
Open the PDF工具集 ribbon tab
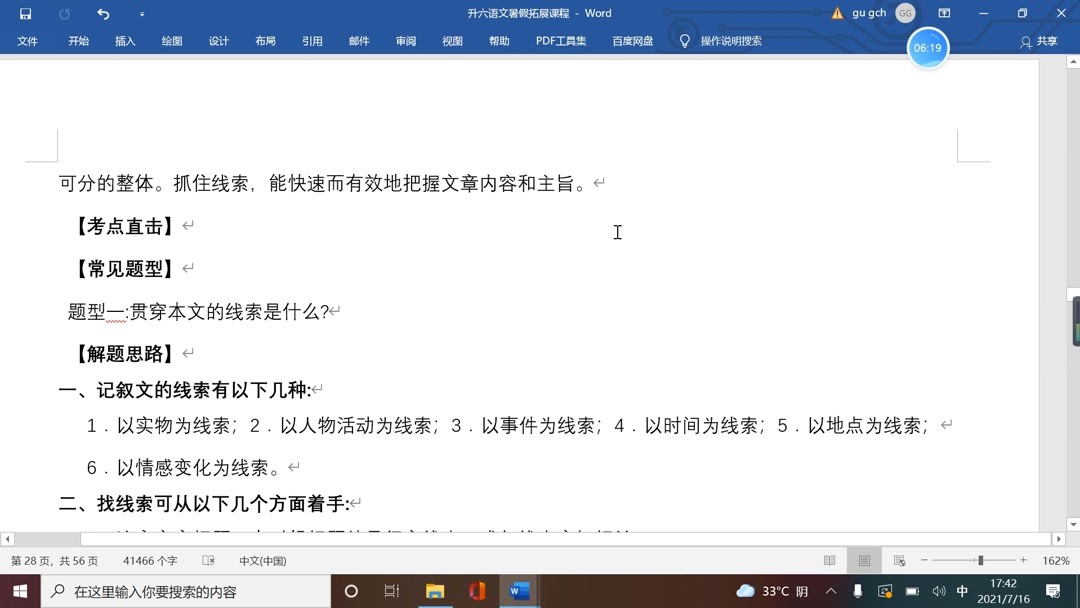561,41
